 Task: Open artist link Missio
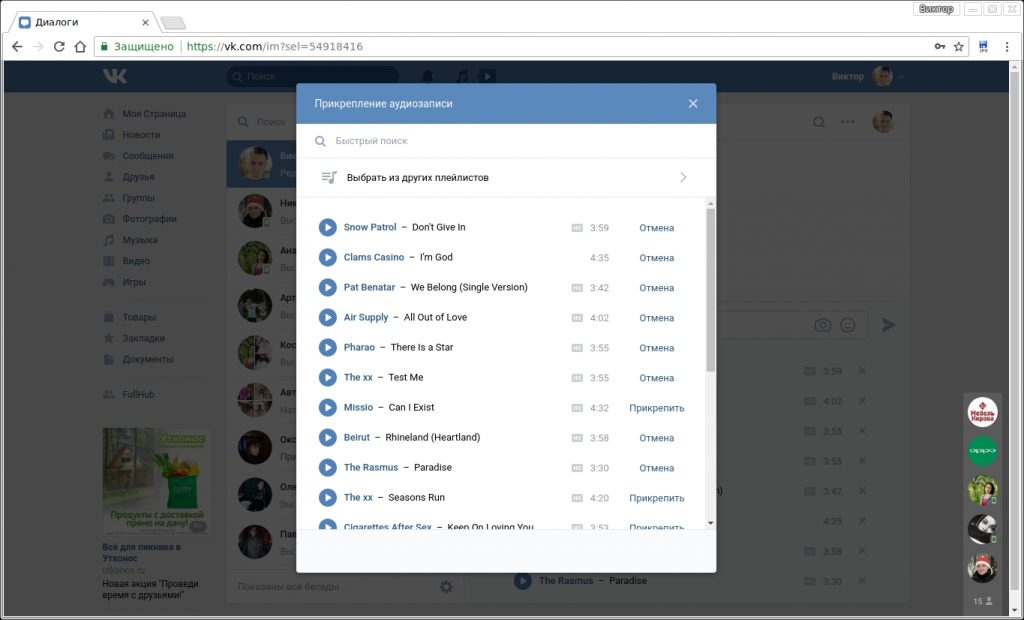coord(358,408)
